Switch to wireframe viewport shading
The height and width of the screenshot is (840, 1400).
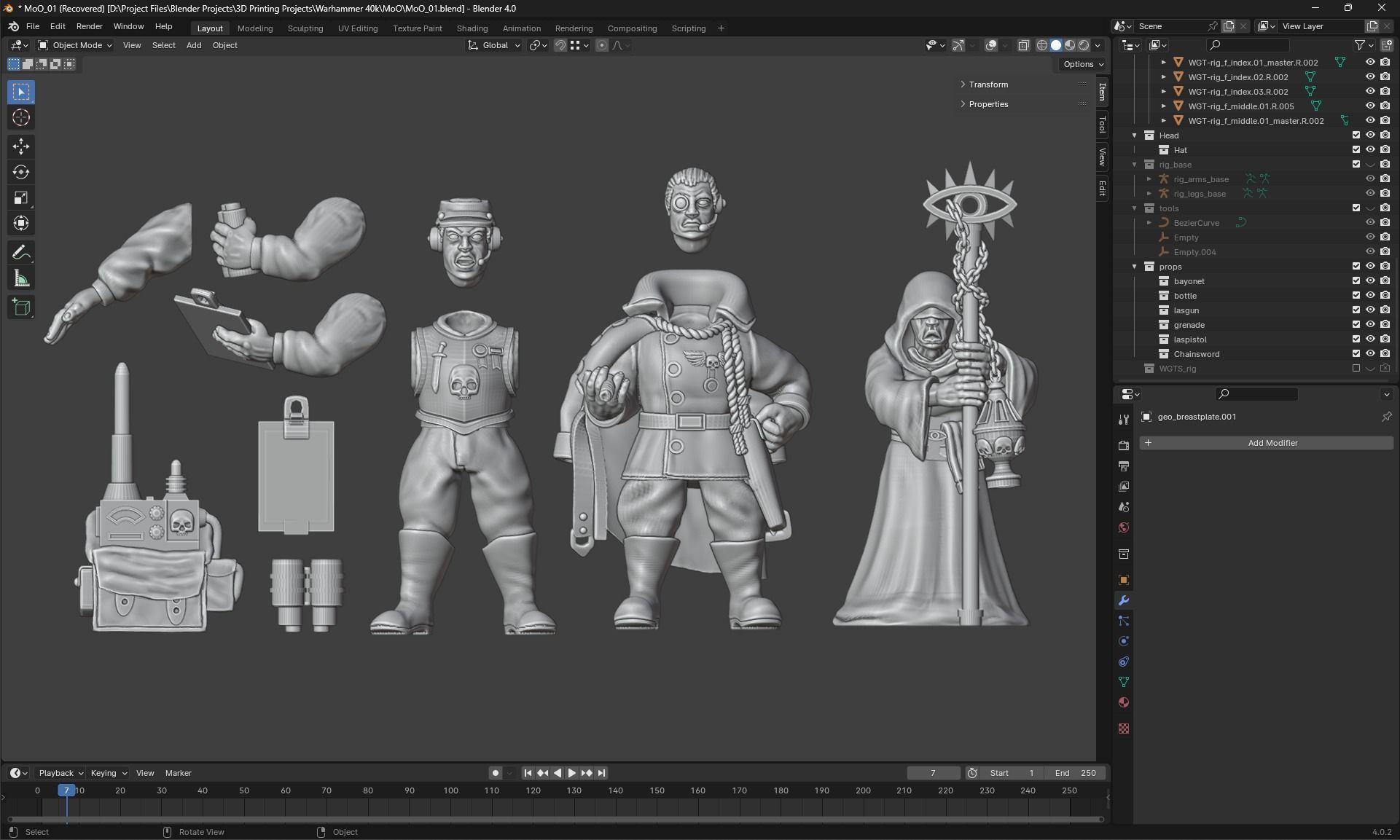tap(1042, 45)
